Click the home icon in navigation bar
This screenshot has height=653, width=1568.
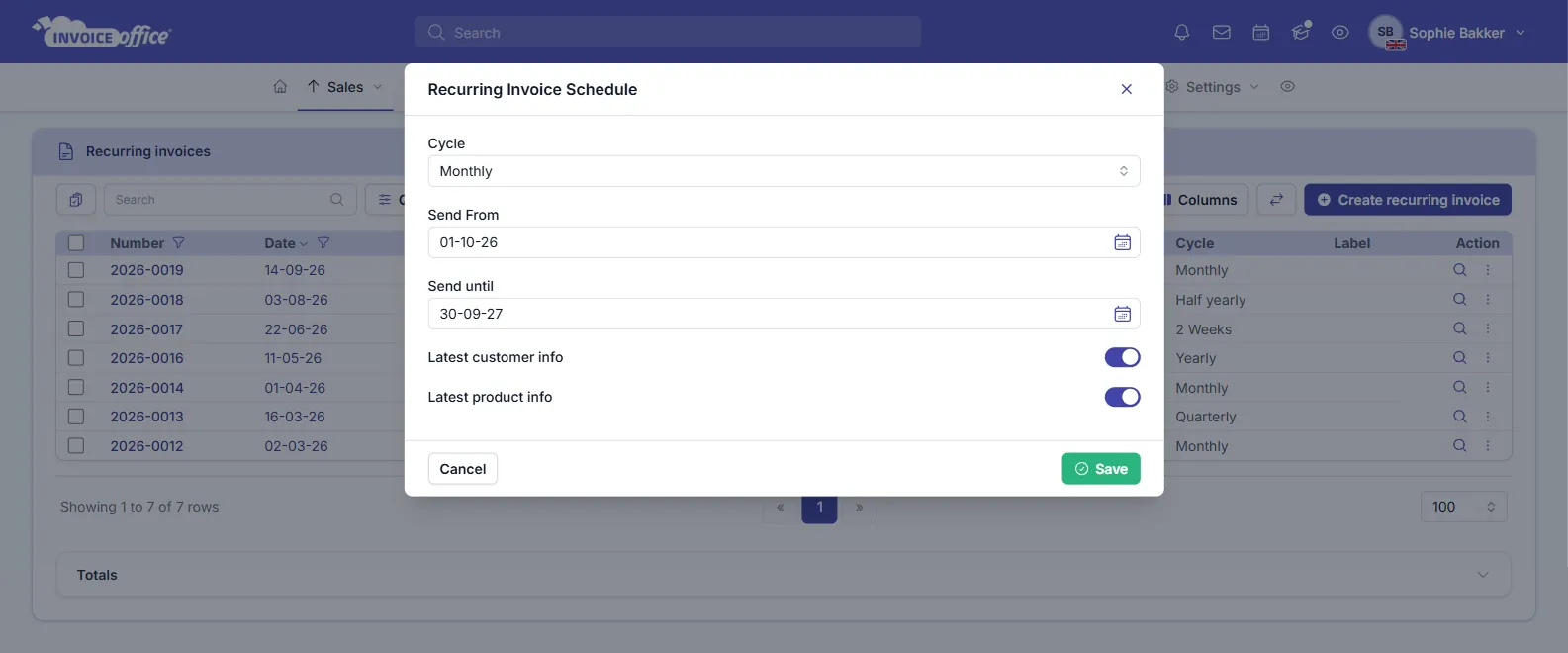(x=280, y=87)
